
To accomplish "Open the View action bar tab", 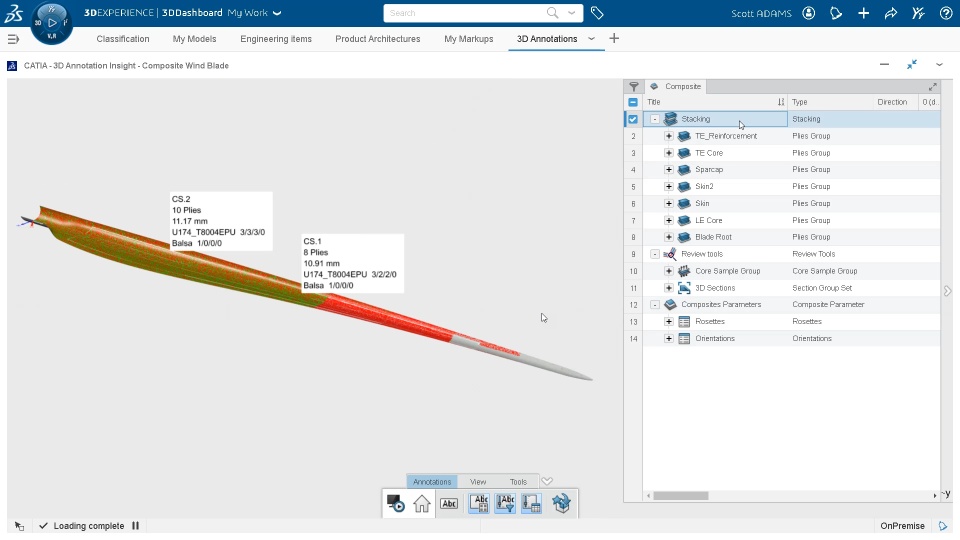I will 478,482.
